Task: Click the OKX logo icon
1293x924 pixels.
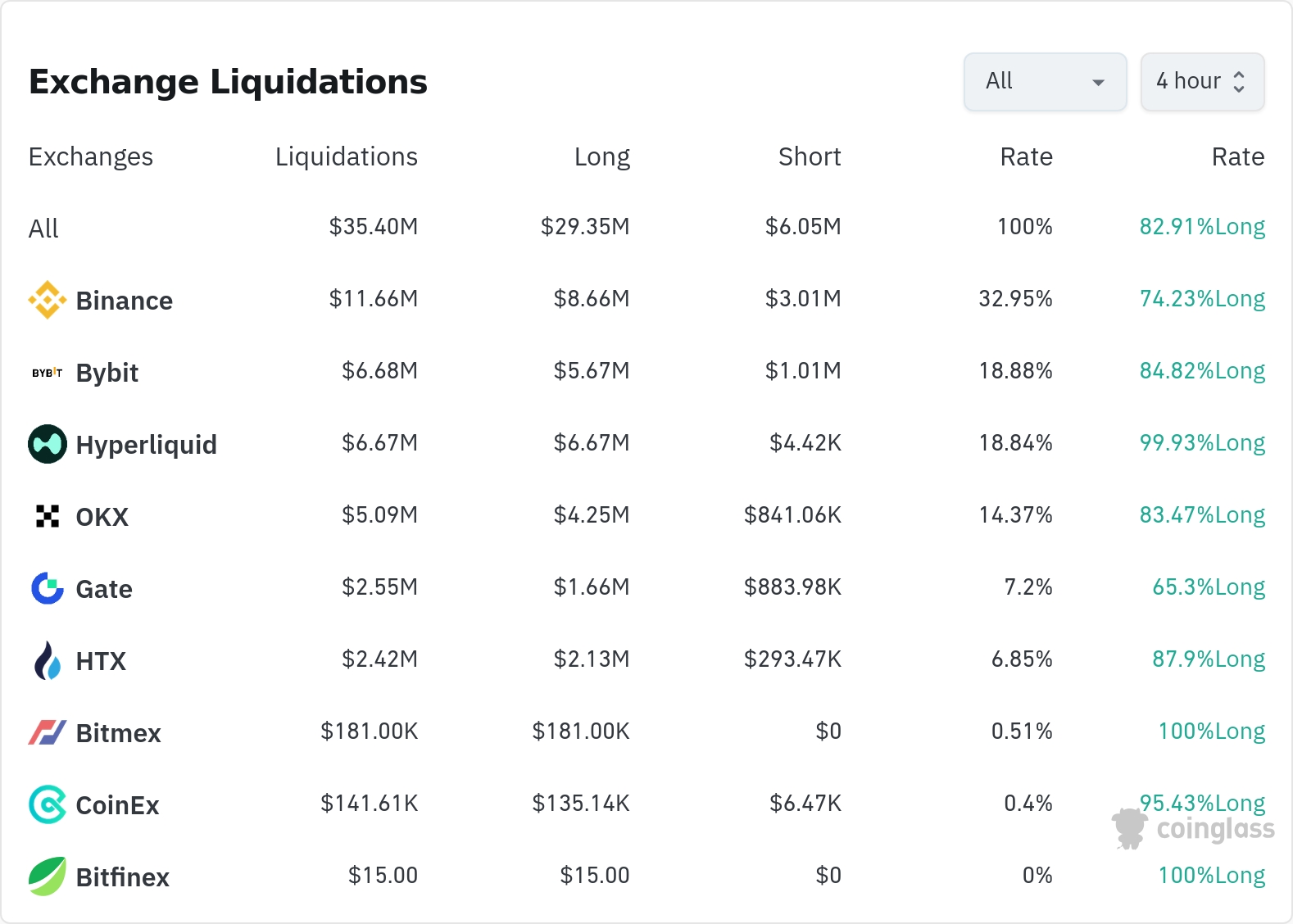Action: 48,516
